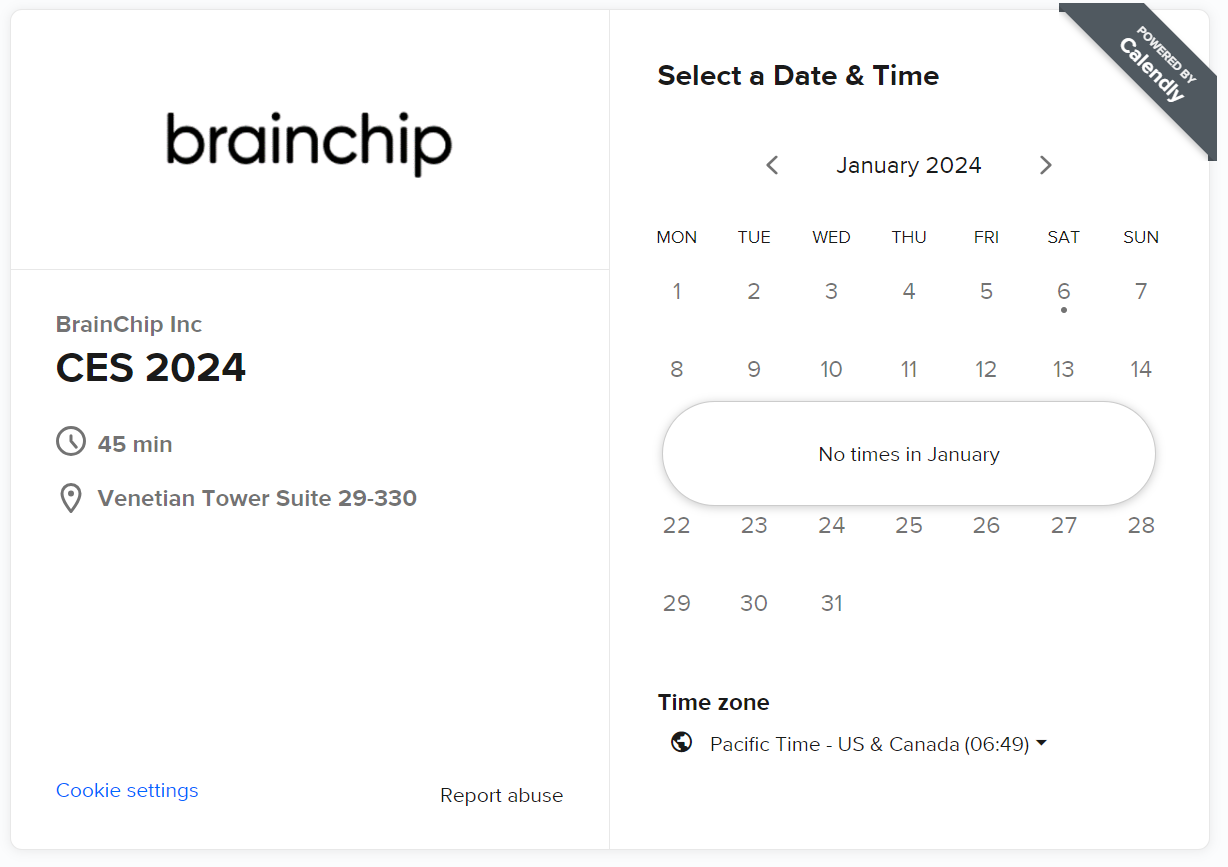Select January 31 date cell
Viewport: 1228px width, 867px height.
coord(831,604)
